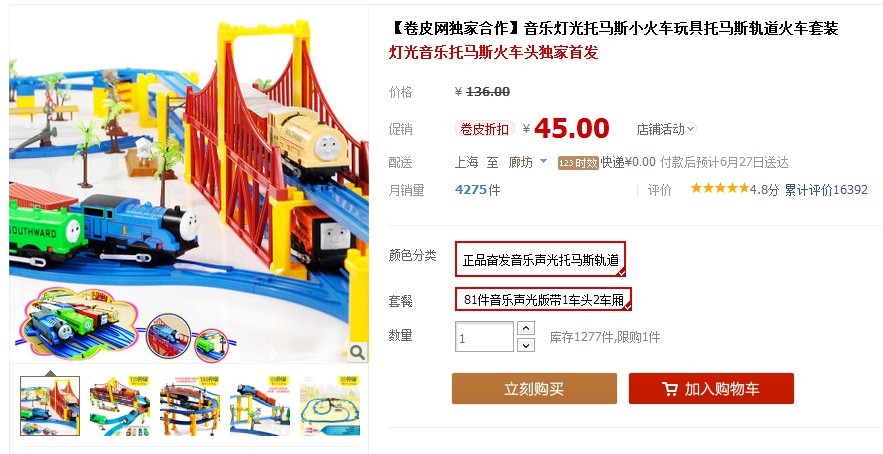This screenshot has width=883, height=454.
Task: Click the 123时效 delivery badge
Action: click(578, 163)
